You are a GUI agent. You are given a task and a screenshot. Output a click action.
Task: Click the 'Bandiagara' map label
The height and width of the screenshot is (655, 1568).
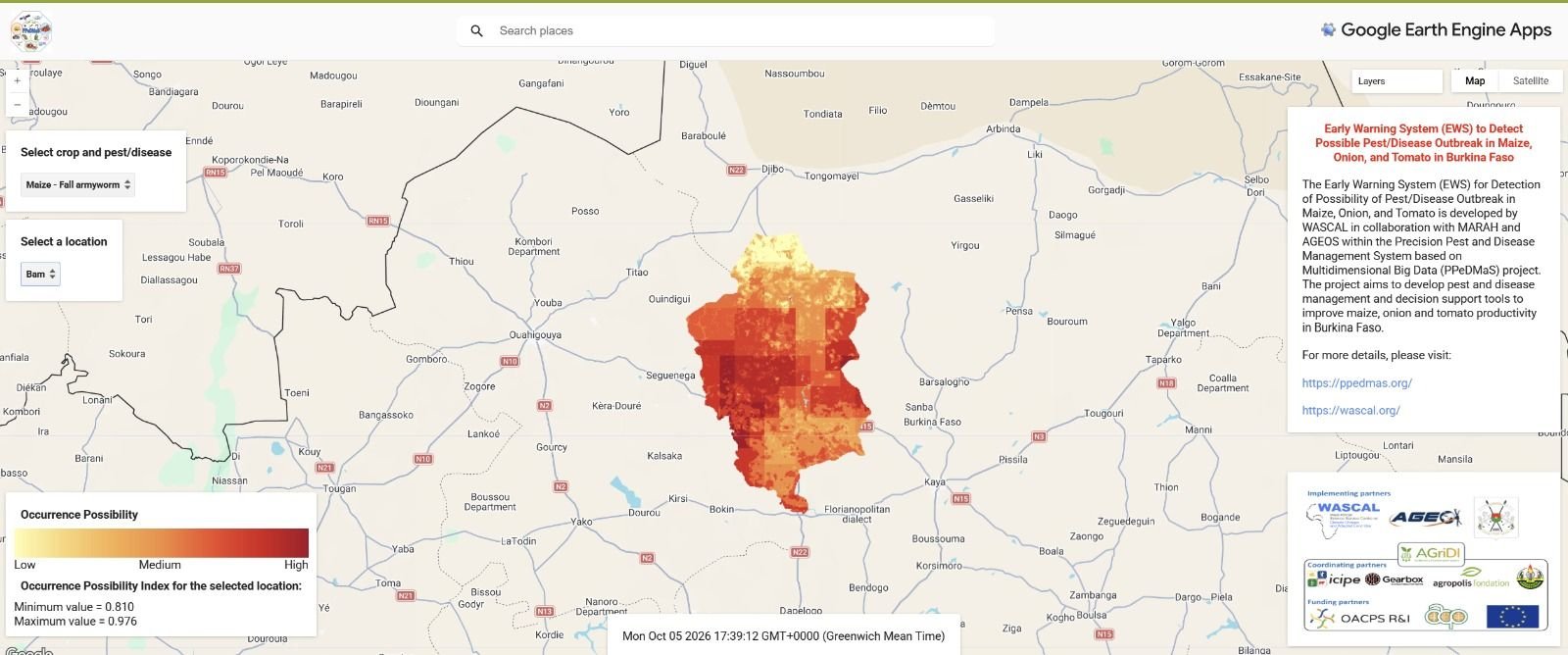coord(173,92)
